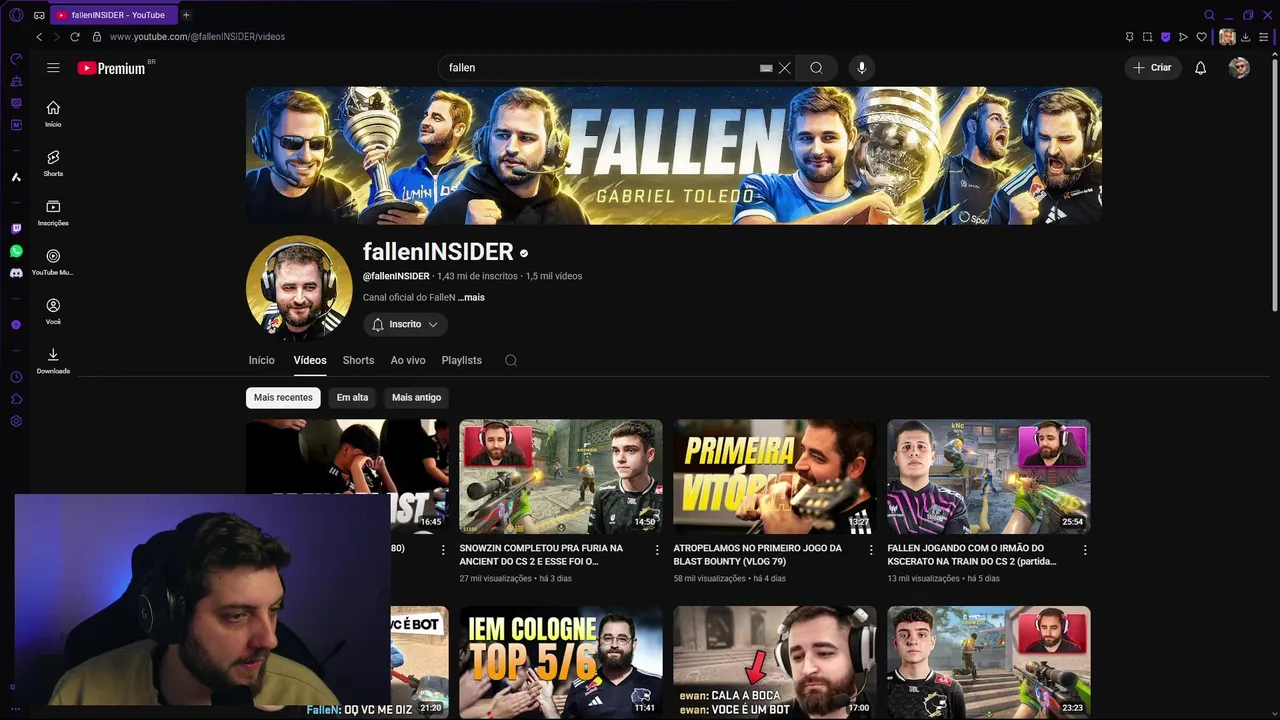Open the Easy setup sliders icon
Image resolution: width=1280 pixels, height=720 pixels.
1263,37
